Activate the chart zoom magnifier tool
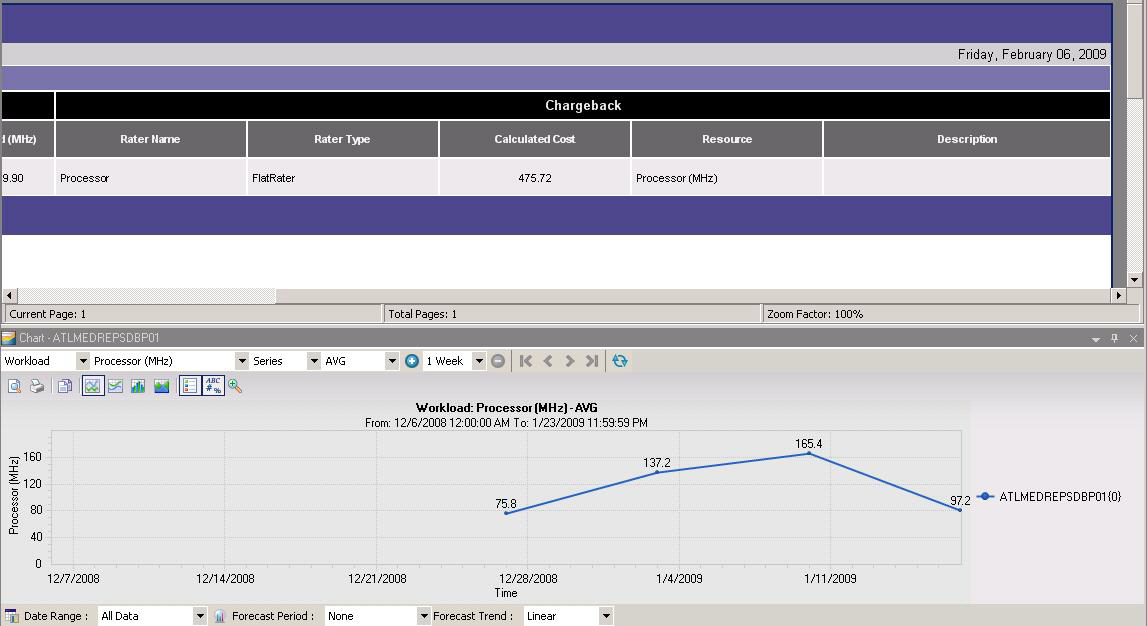This screenshot has height=626, width=1147. 235,386
